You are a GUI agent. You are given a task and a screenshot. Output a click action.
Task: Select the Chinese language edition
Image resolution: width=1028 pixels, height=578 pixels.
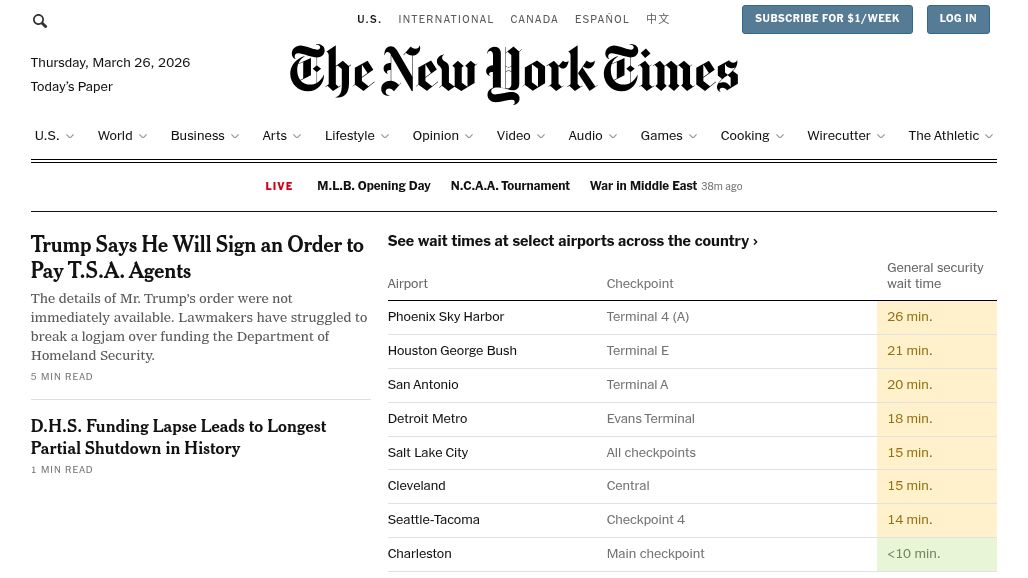point(658,19)
